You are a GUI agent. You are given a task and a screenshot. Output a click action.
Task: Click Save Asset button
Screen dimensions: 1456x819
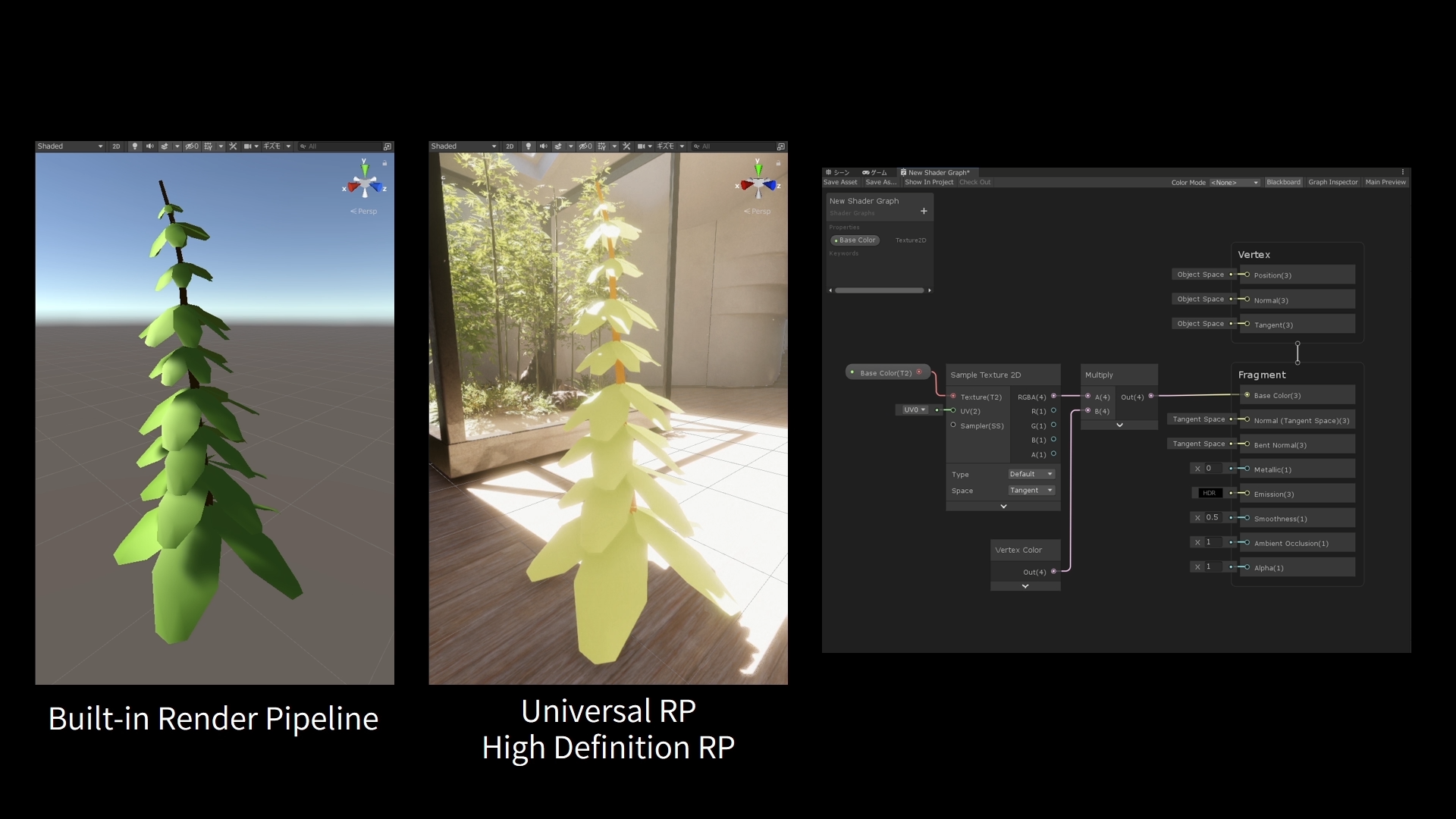click(840, 182)
